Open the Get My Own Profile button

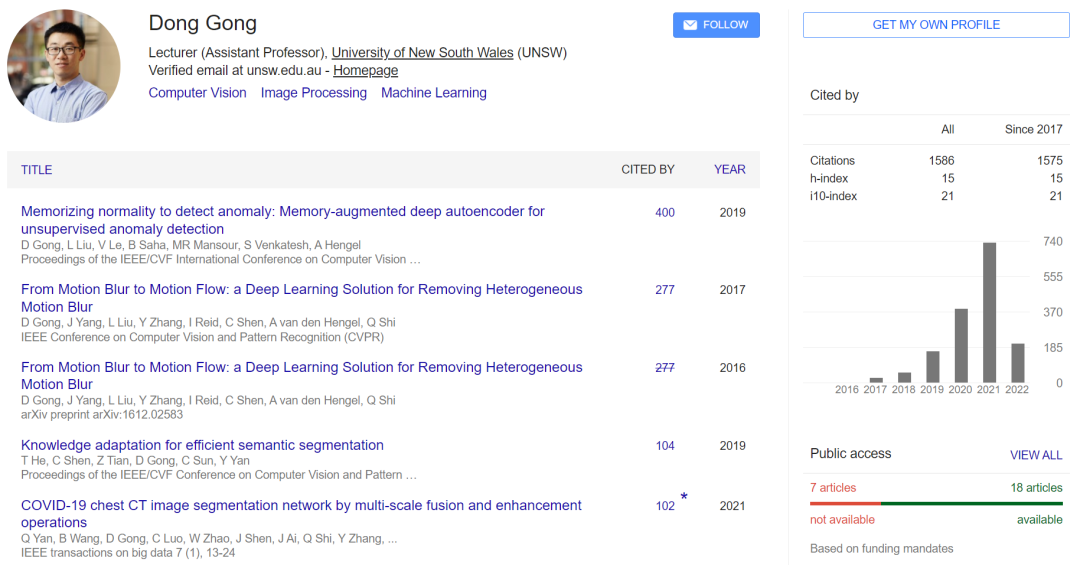point(936,25)
